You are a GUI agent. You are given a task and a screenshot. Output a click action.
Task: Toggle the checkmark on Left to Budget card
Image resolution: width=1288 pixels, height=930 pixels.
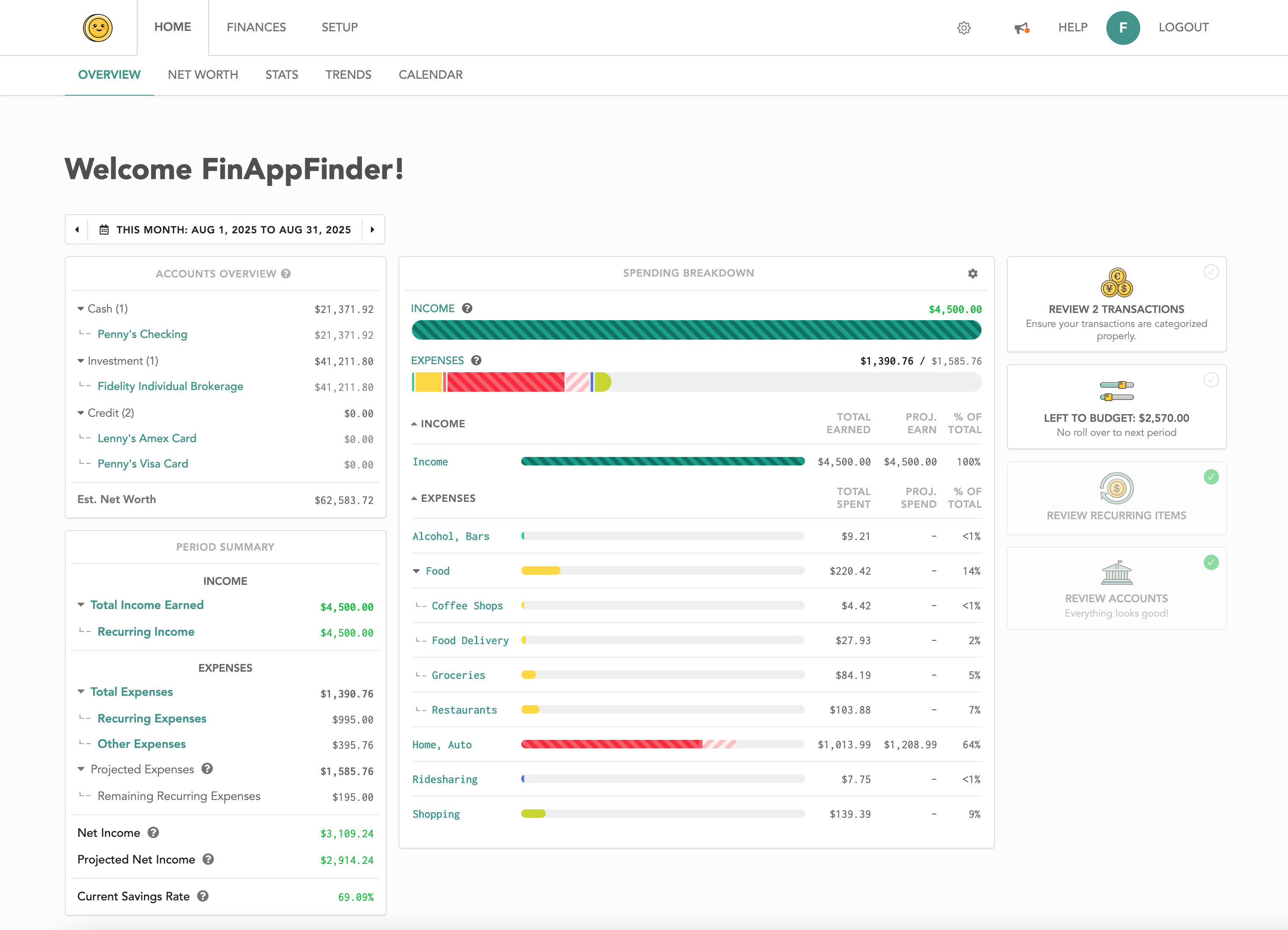[1211, 380]
